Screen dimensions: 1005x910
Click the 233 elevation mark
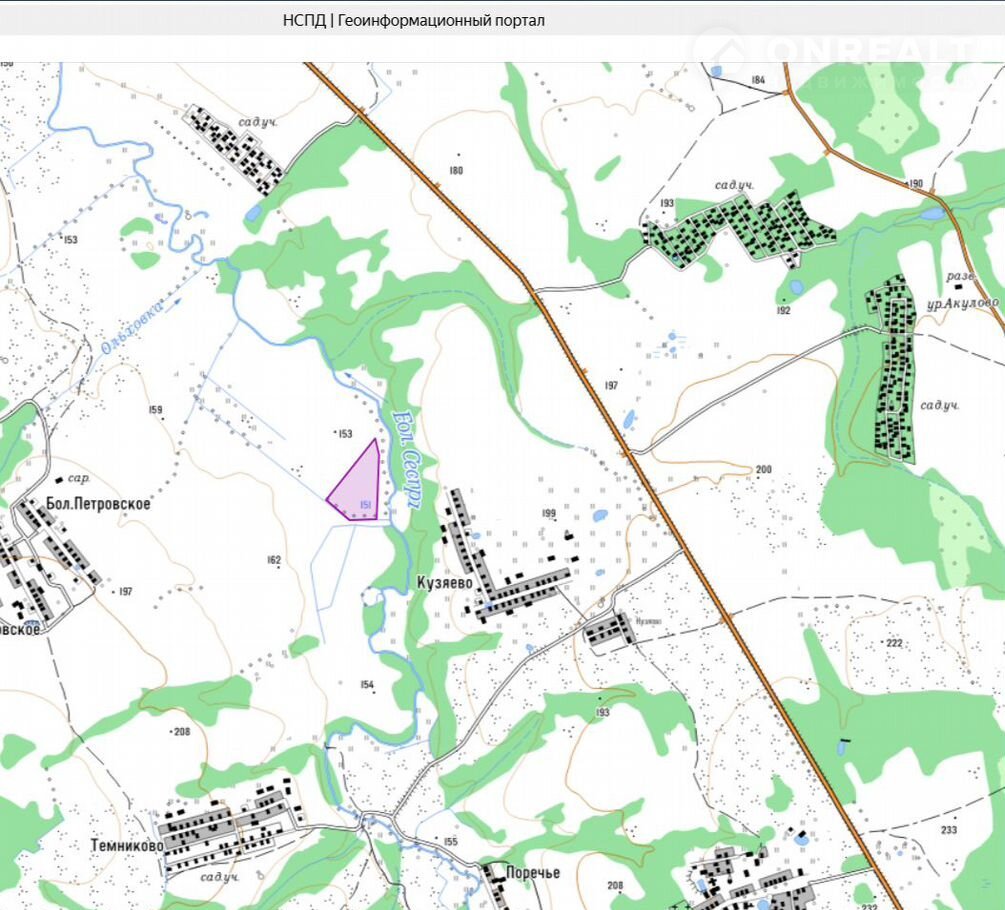pos(948,830)
